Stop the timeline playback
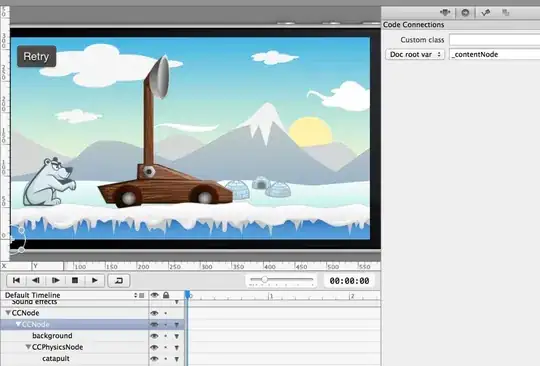540x366 pixels. (75, 280)
